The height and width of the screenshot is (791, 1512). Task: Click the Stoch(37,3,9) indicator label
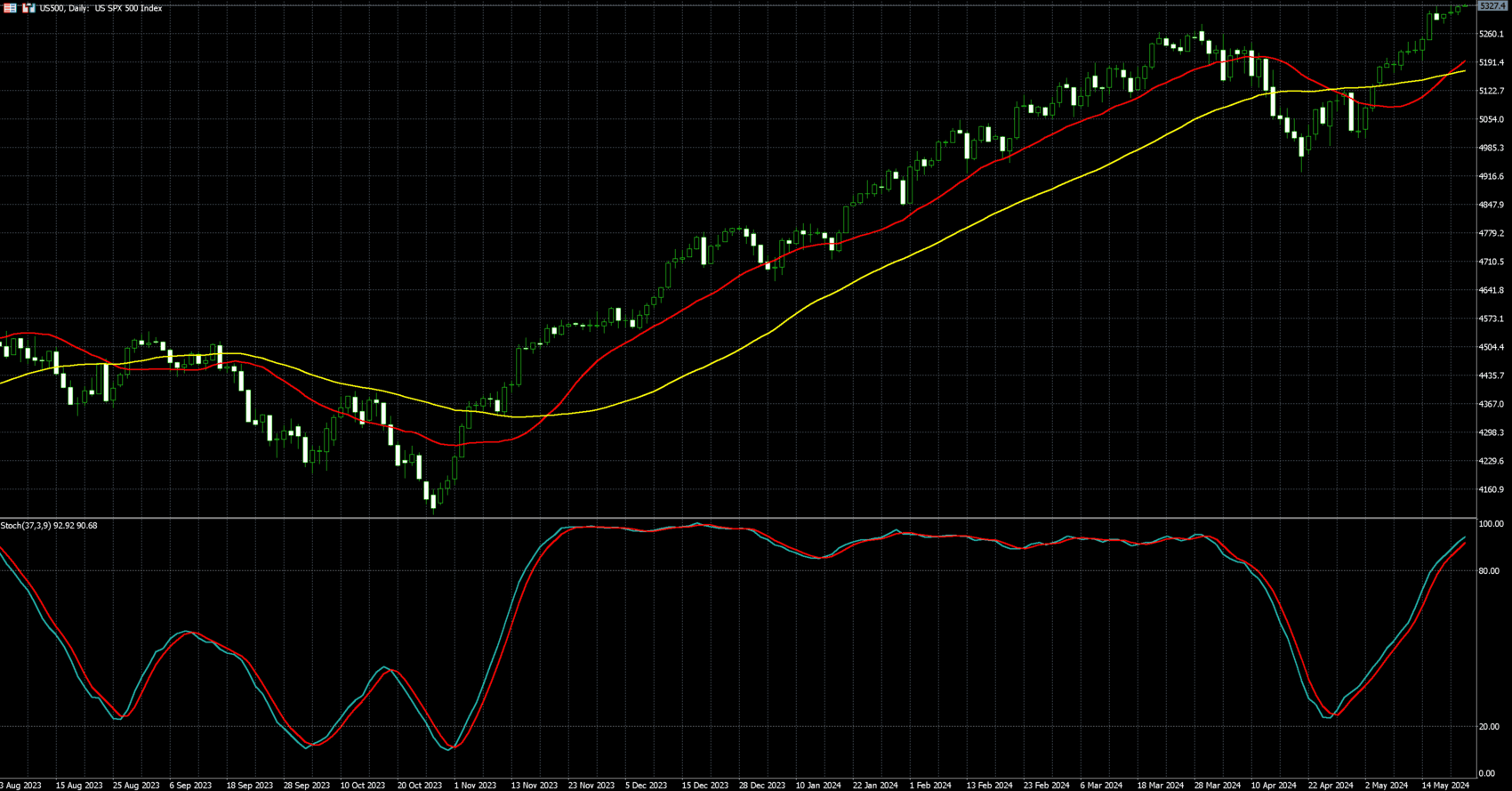click(x=49, y=526)
